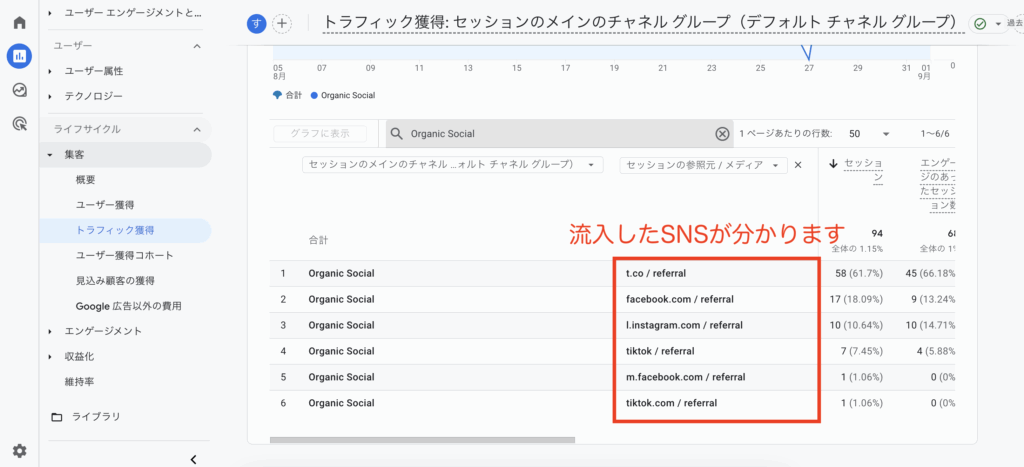Click the green check status icon
The image size is (1024, 467).
(980, 24)
